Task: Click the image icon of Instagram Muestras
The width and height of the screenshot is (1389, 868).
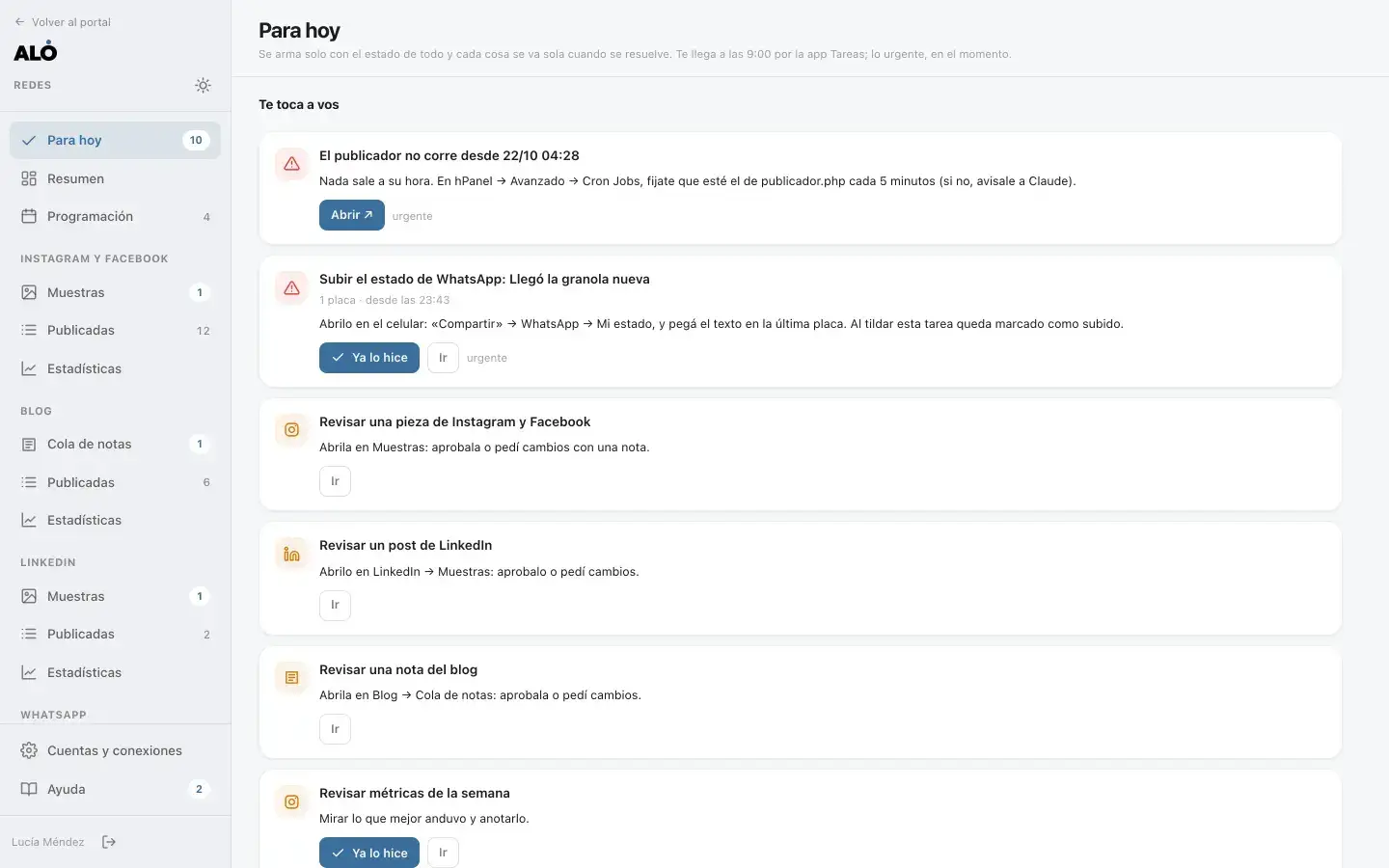Action: [x=29, y=292]
